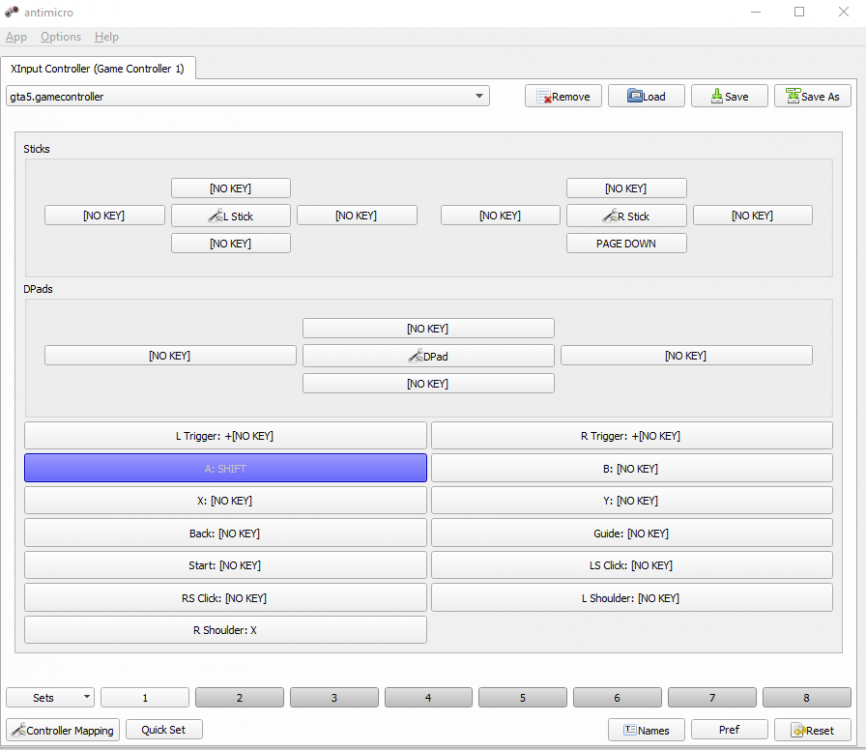Save the current profile
Image resolution: width=866 pixels, height=750 pixels.
click(729, 96)
